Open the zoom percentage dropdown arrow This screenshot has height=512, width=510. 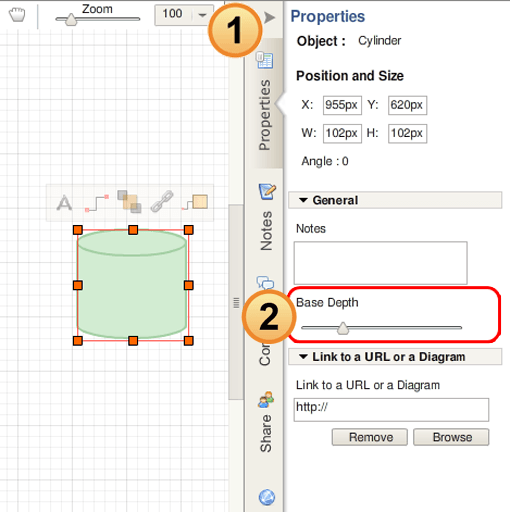(202, 15)
